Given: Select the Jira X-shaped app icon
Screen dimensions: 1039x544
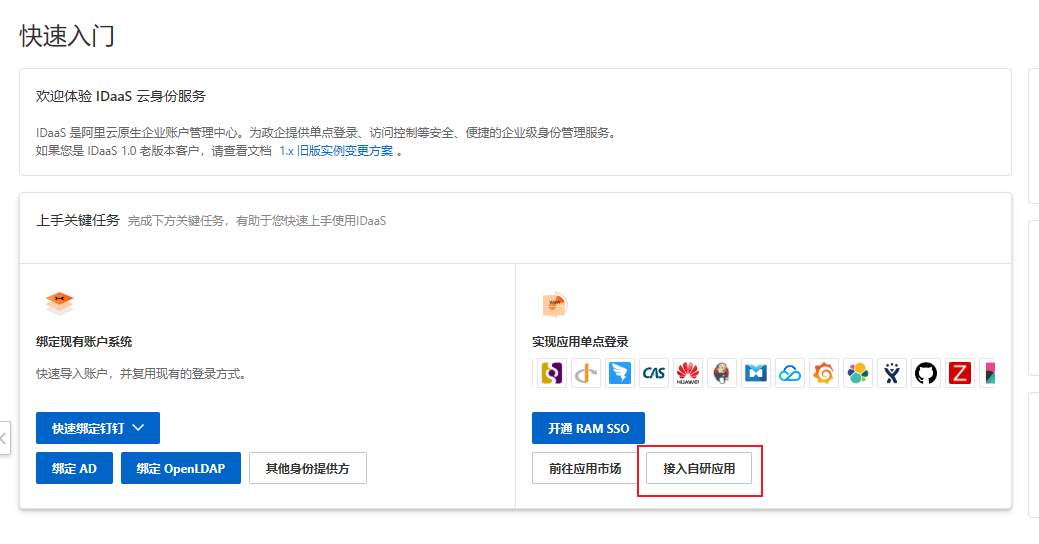Looking at the screenshot, I should 892,373.
